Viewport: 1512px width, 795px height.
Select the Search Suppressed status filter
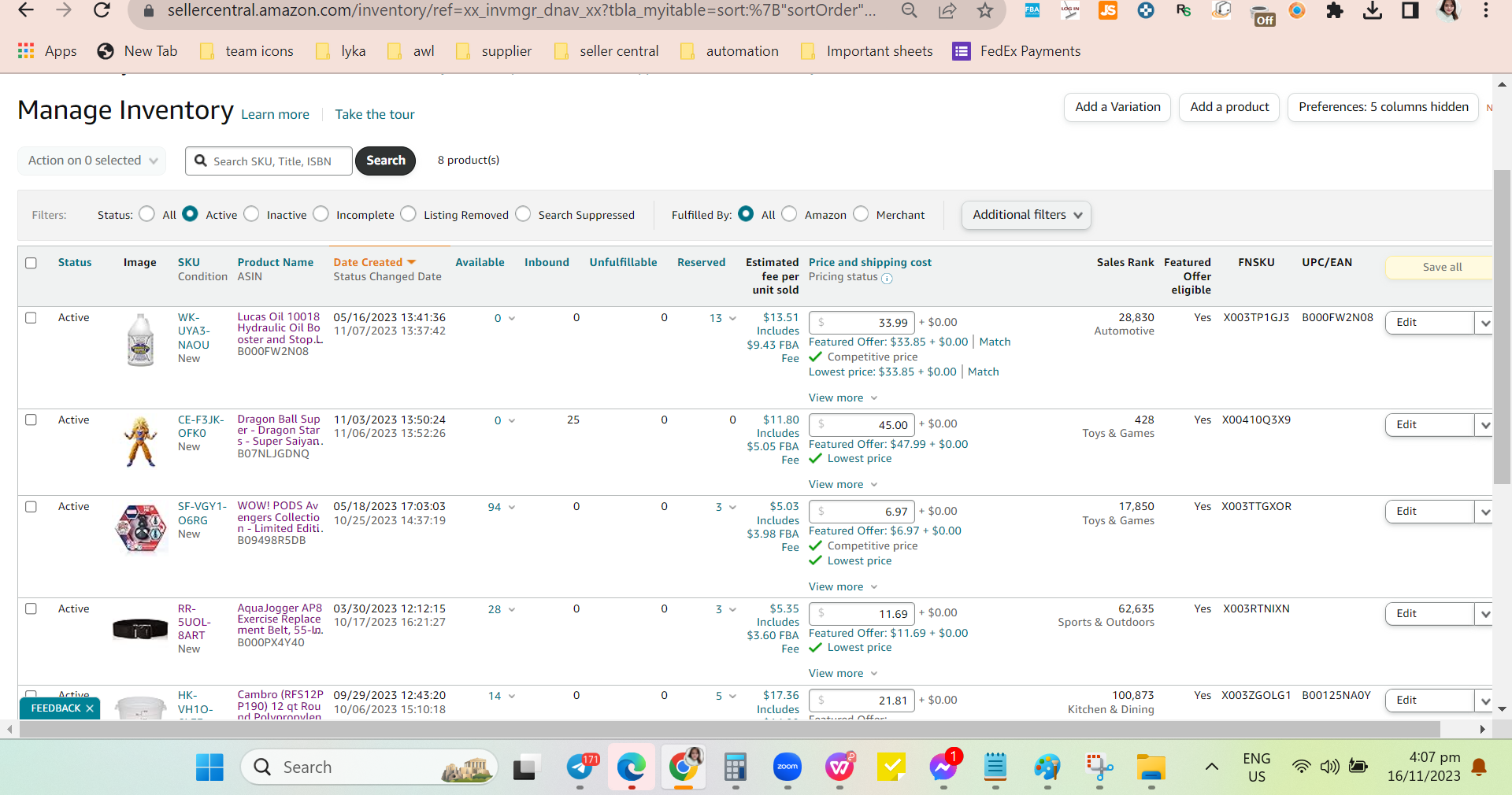click(523, 214)
